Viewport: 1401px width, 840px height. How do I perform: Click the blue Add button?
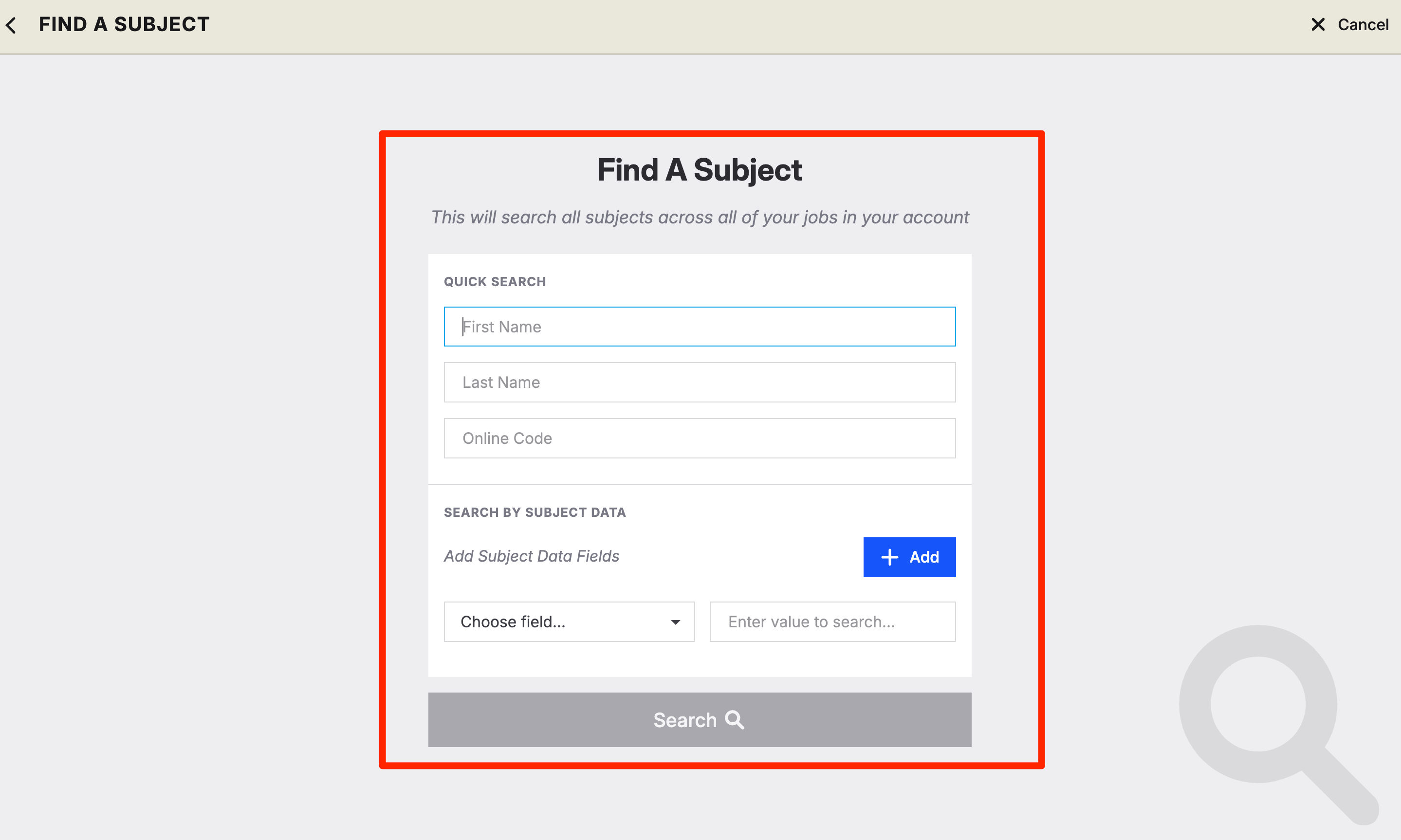(909, 557)
